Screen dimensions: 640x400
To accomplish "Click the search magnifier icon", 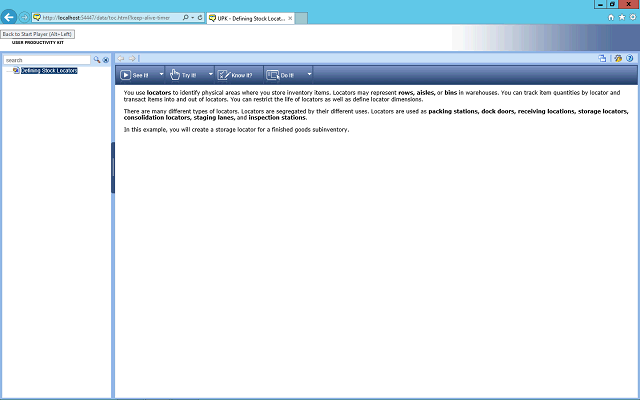I will click(97, 60).
